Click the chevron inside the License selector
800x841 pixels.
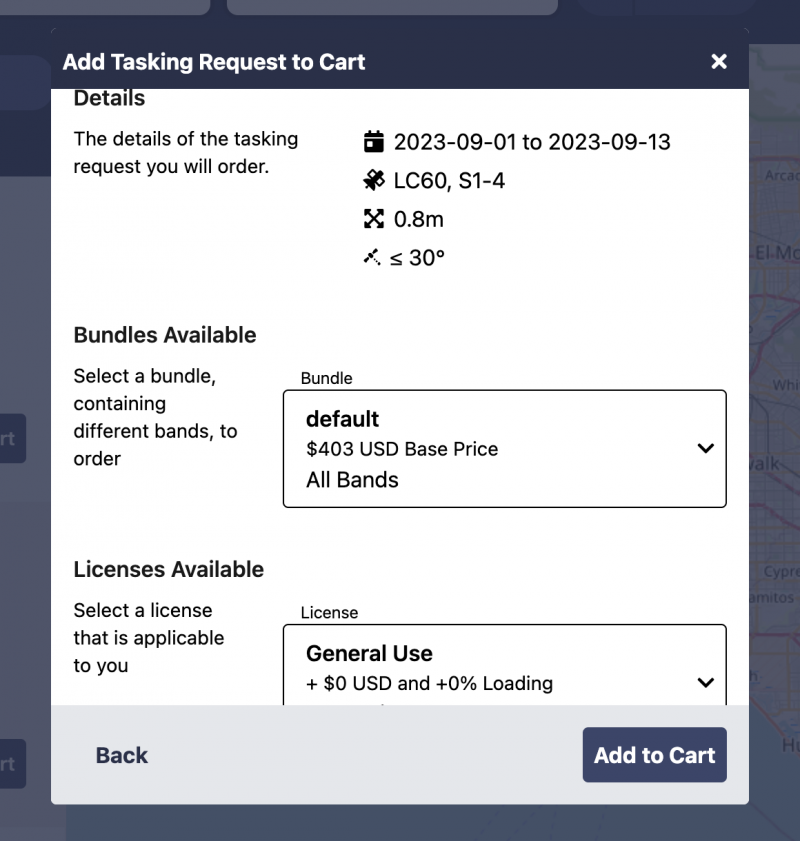706,683
